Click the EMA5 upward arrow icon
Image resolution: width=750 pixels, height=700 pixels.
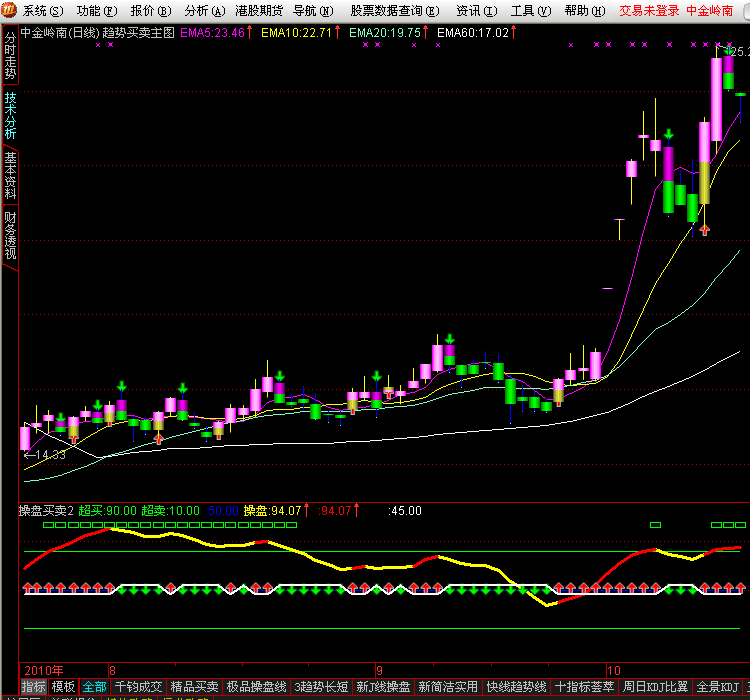tap(251, 31)
